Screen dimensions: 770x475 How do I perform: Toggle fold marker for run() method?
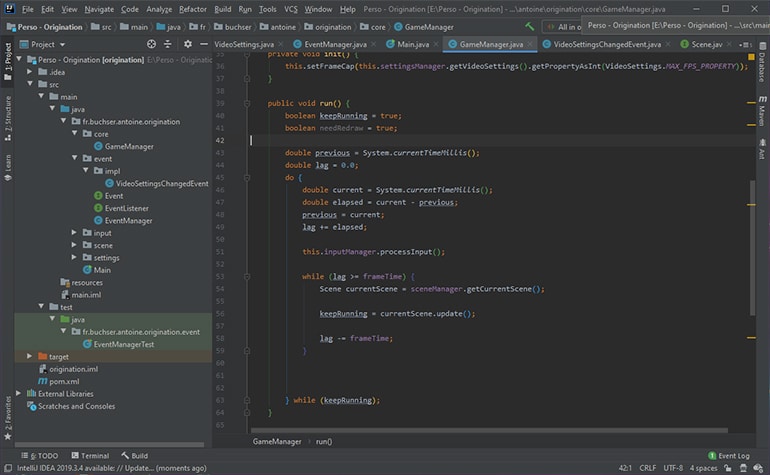click(x=247, y=103)
